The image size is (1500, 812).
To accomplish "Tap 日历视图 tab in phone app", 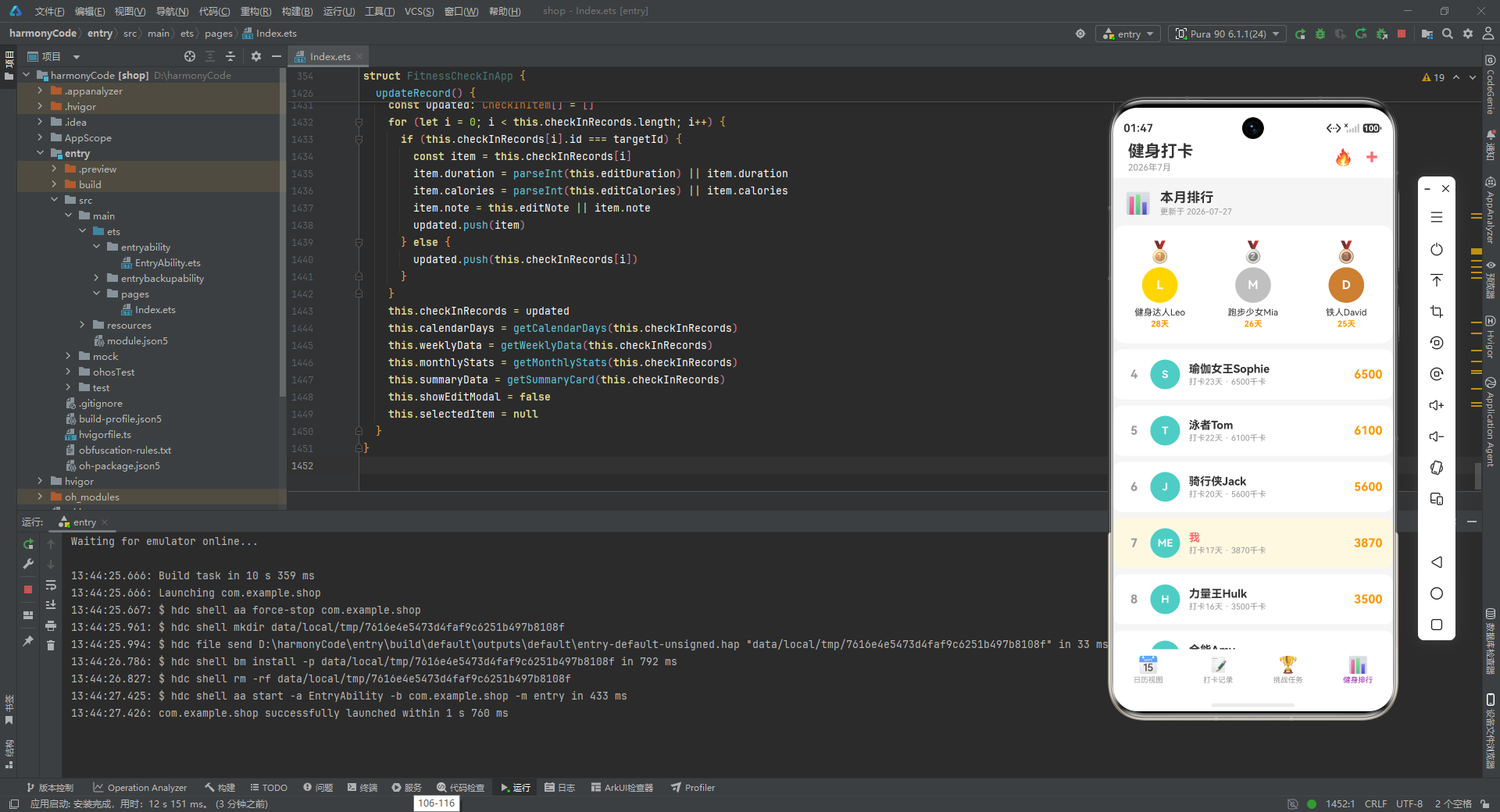I will (1148, 669).
